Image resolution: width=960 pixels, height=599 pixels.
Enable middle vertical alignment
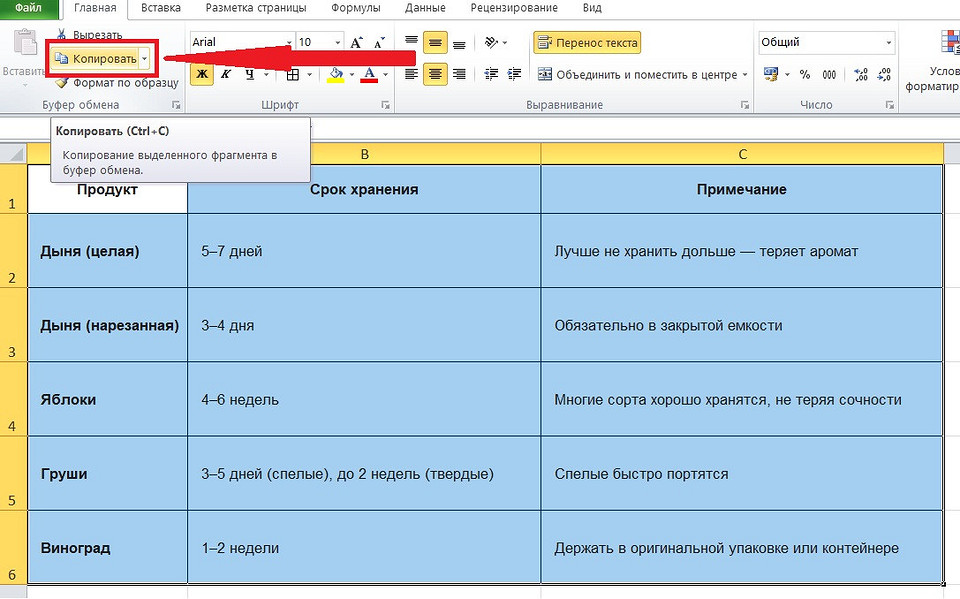point(435,42)
